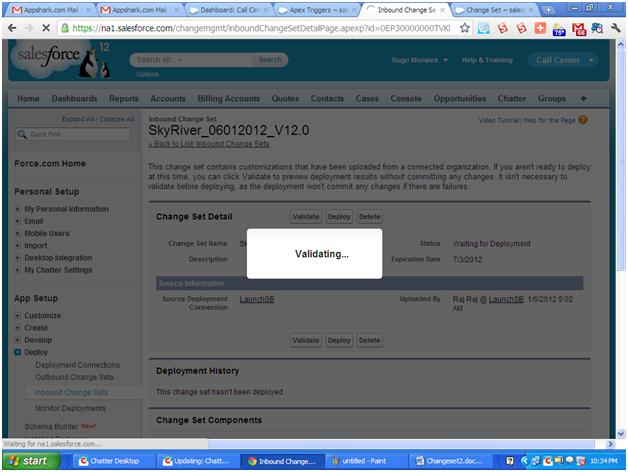Show hidden tray icons arrow

click(524, 461)
